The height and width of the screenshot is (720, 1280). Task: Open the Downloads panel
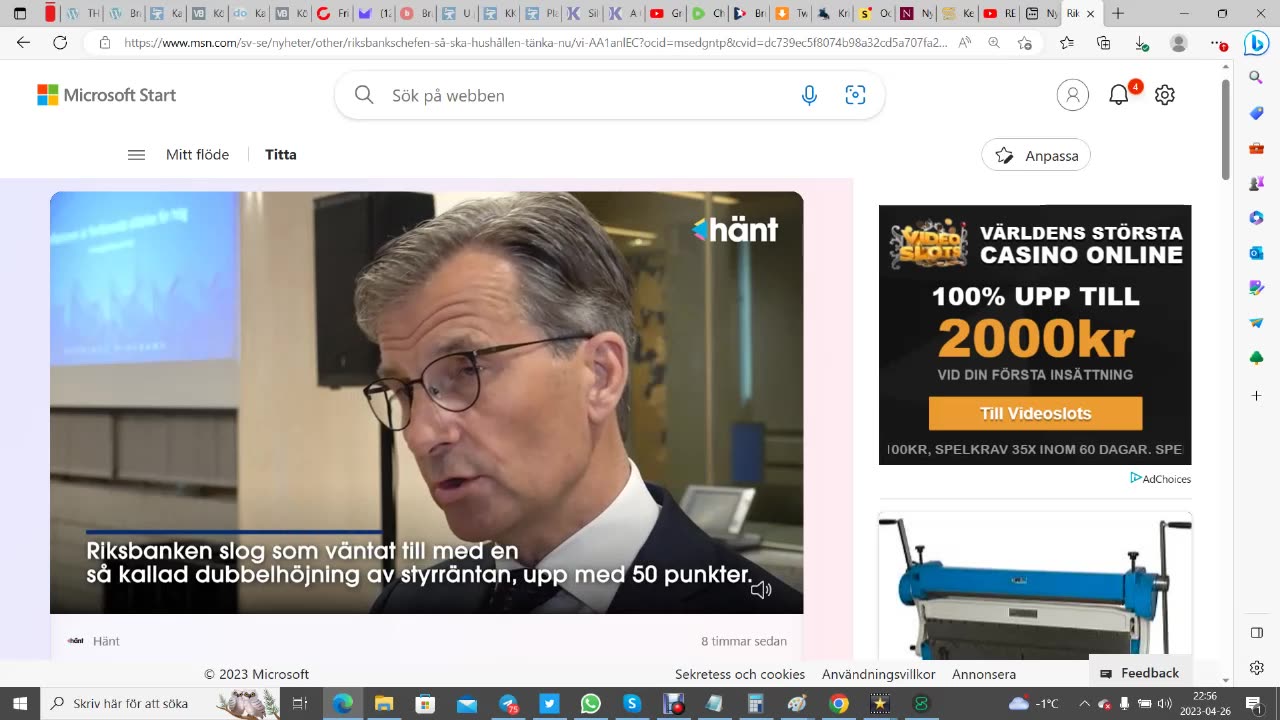click(1141, 43)
